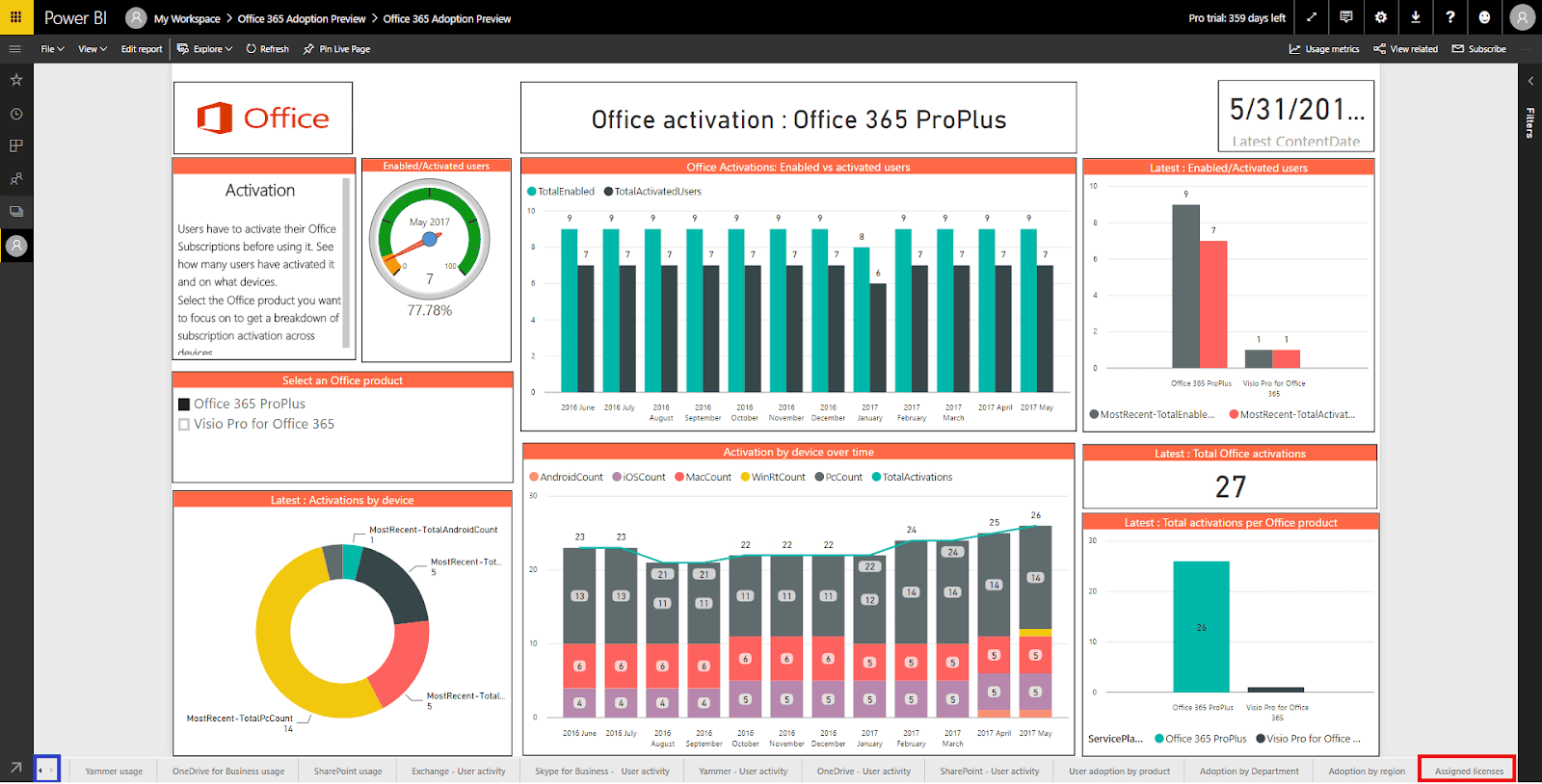
Task: Click Pin Live Page
Action: (336, 49)
